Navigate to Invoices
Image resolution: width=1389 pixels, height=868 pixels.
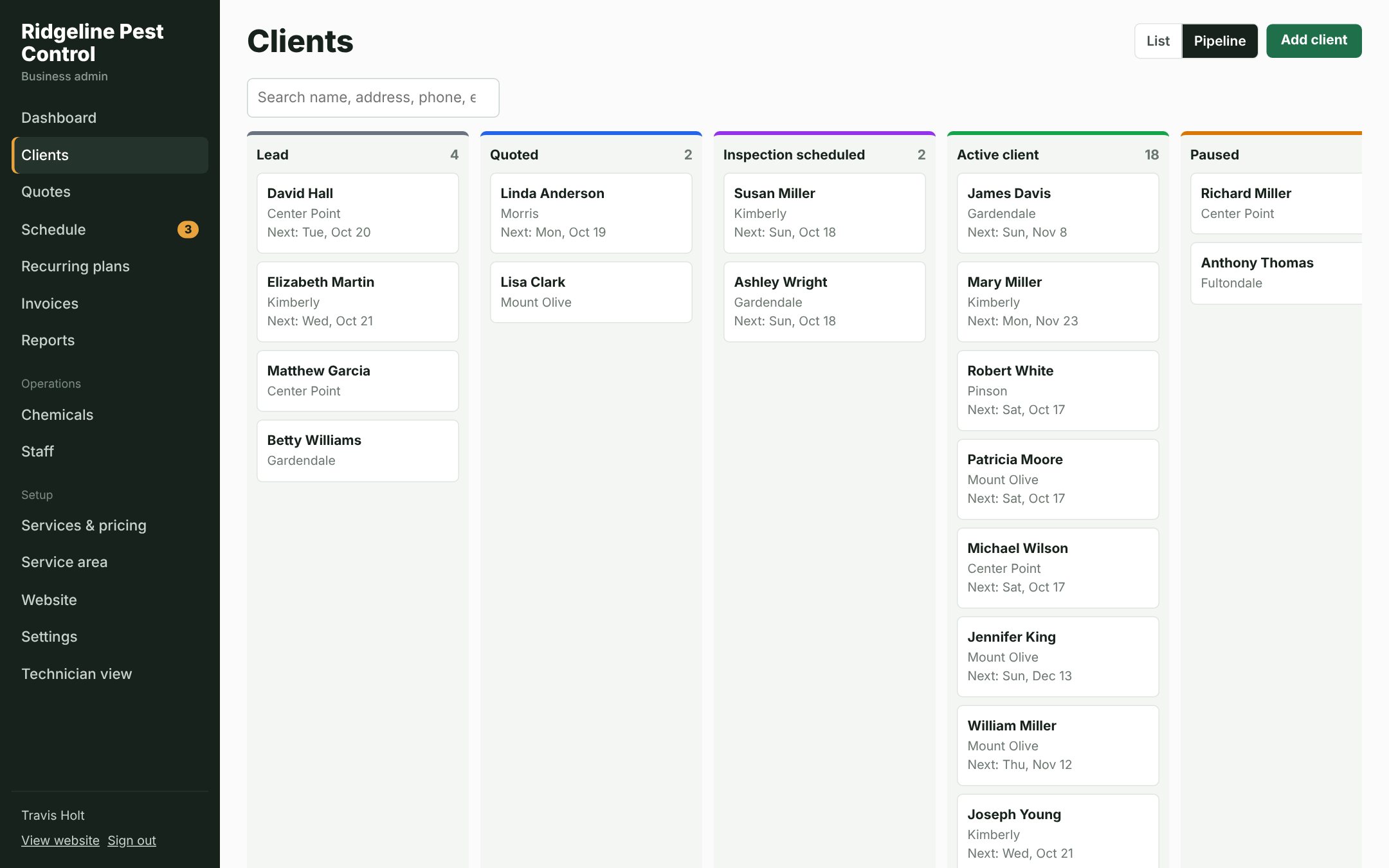pyautogui.click(x=109, y=303)
